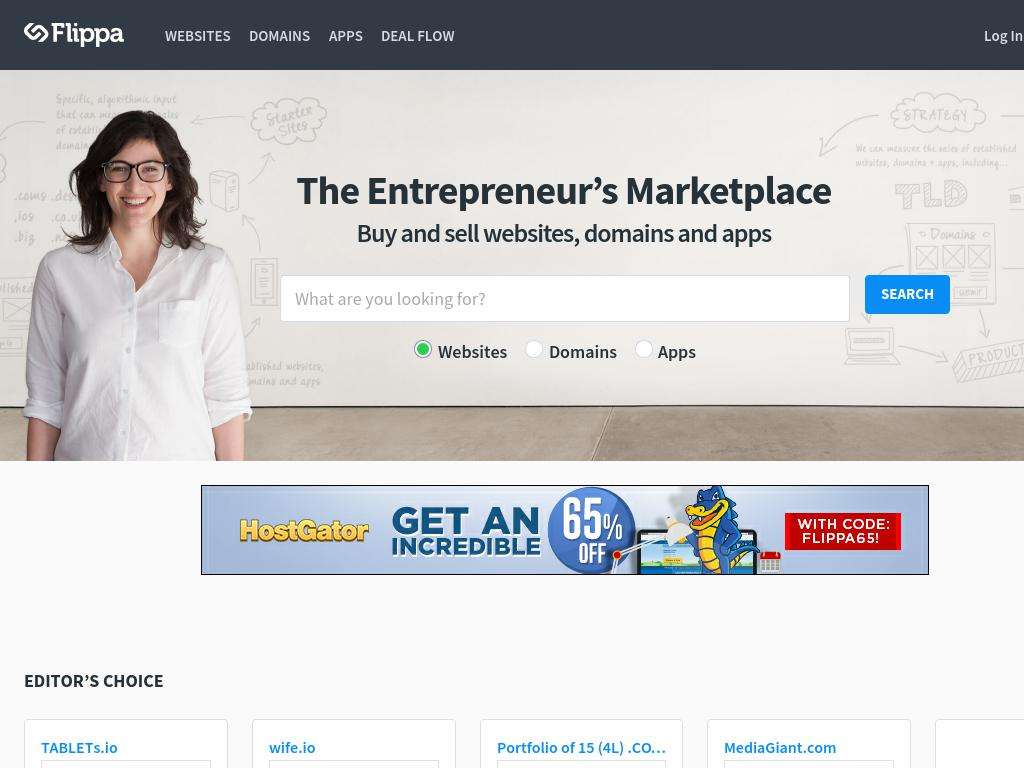Image resolution: width=1024 pixels, height=768 pixels.
Task: Click the HostGator logo in banner
Action: click(304, 530)
